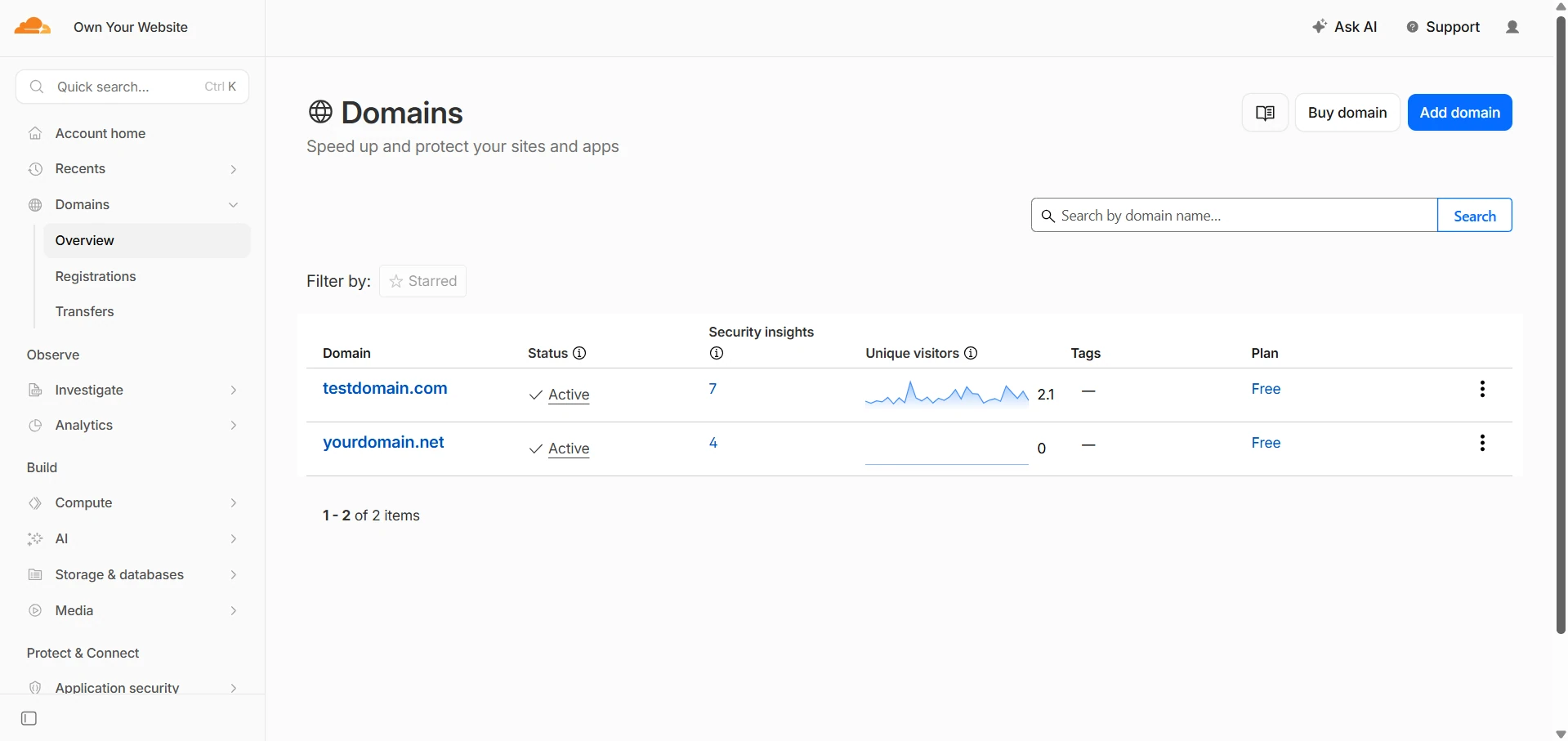Viewport: 1568px width, 741px height.
Task: Click the Account home house icon
Action: (35, 133)
